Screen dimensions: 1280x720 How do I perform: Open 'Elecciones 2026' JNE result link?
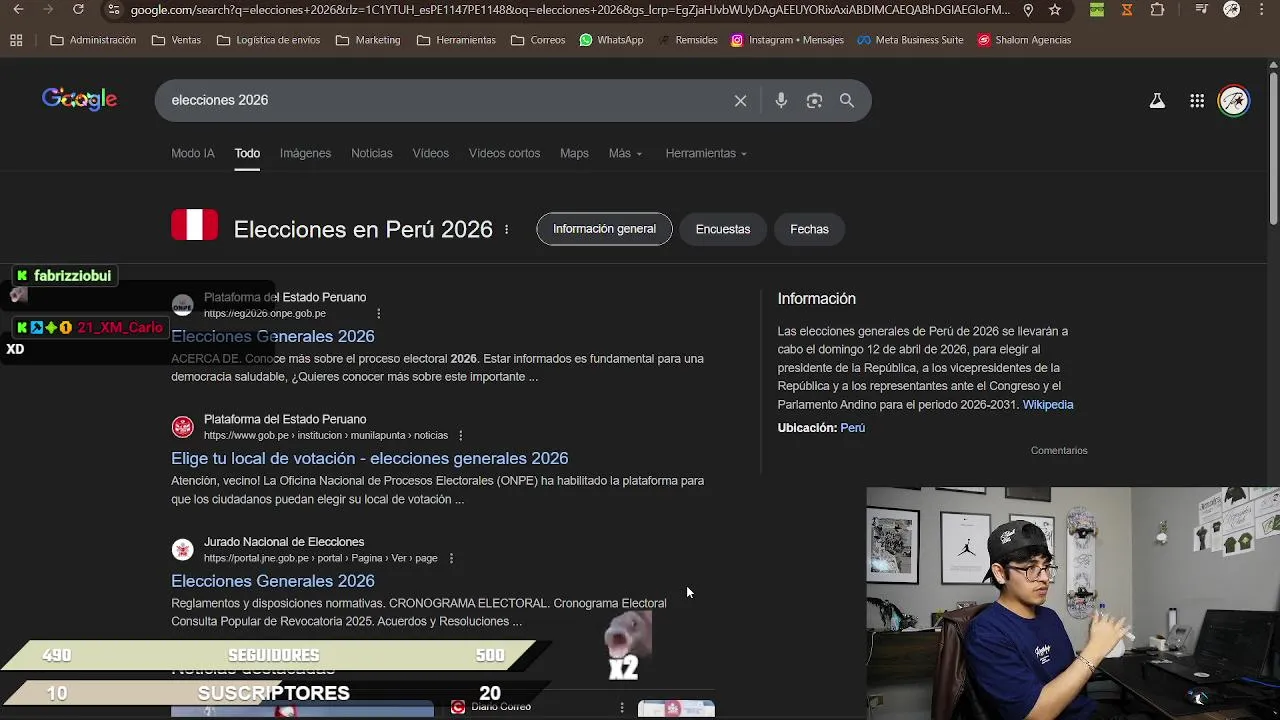point(273,581)
